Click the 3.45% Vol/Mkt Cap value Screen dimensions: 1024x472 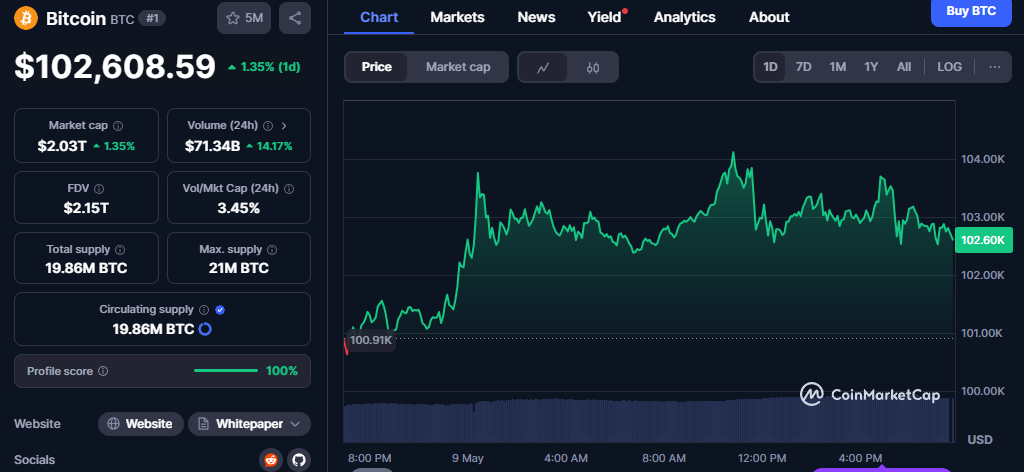[239, 208]
